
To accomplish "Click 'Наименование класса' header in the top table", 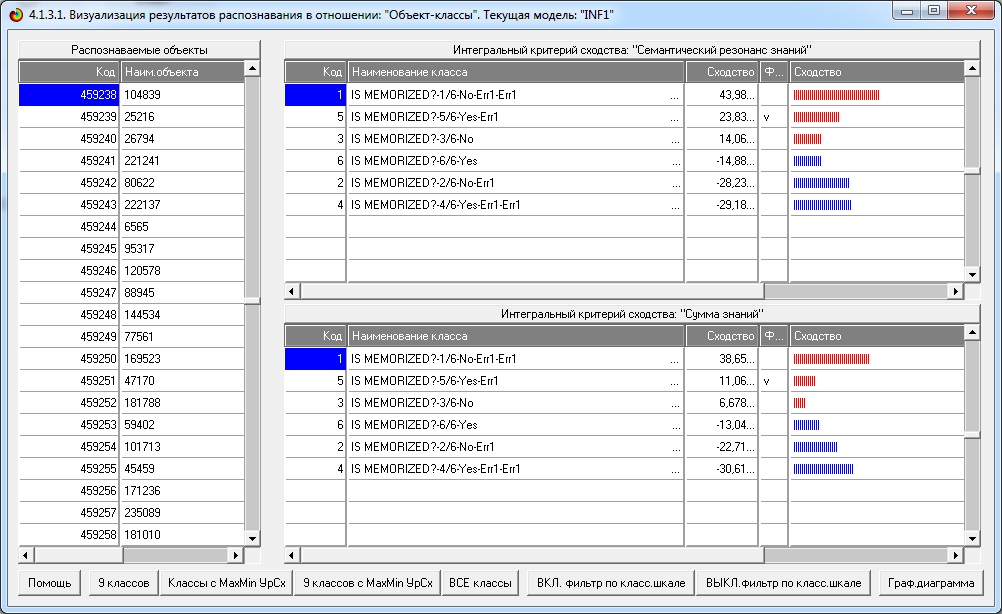I will [515, 72].
